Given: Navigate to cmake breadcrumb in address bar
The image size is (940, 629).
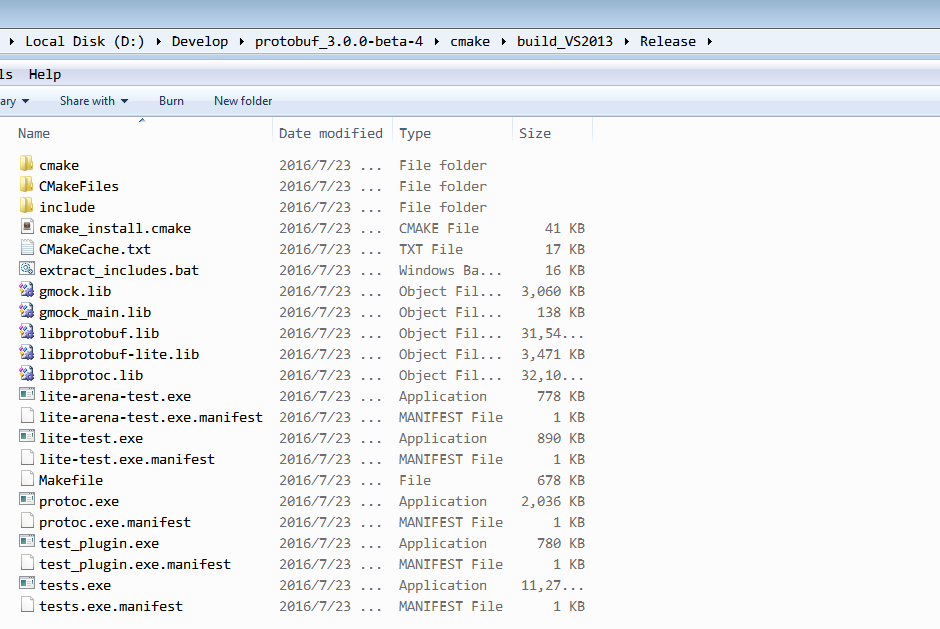Looking at the screenshot, I should (470, 41).
